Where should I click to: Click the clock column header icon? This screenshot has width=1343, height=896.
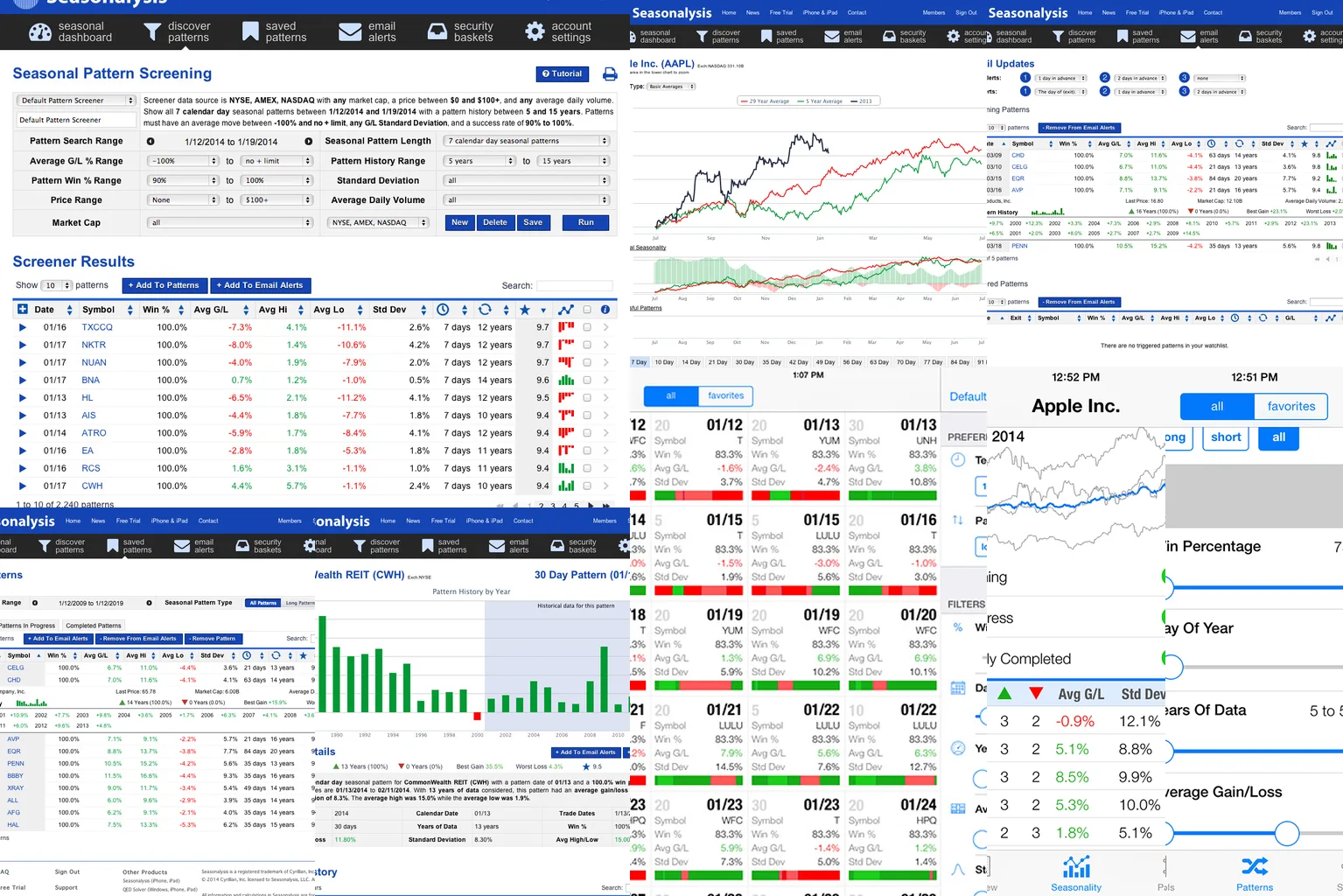[443, 310]
